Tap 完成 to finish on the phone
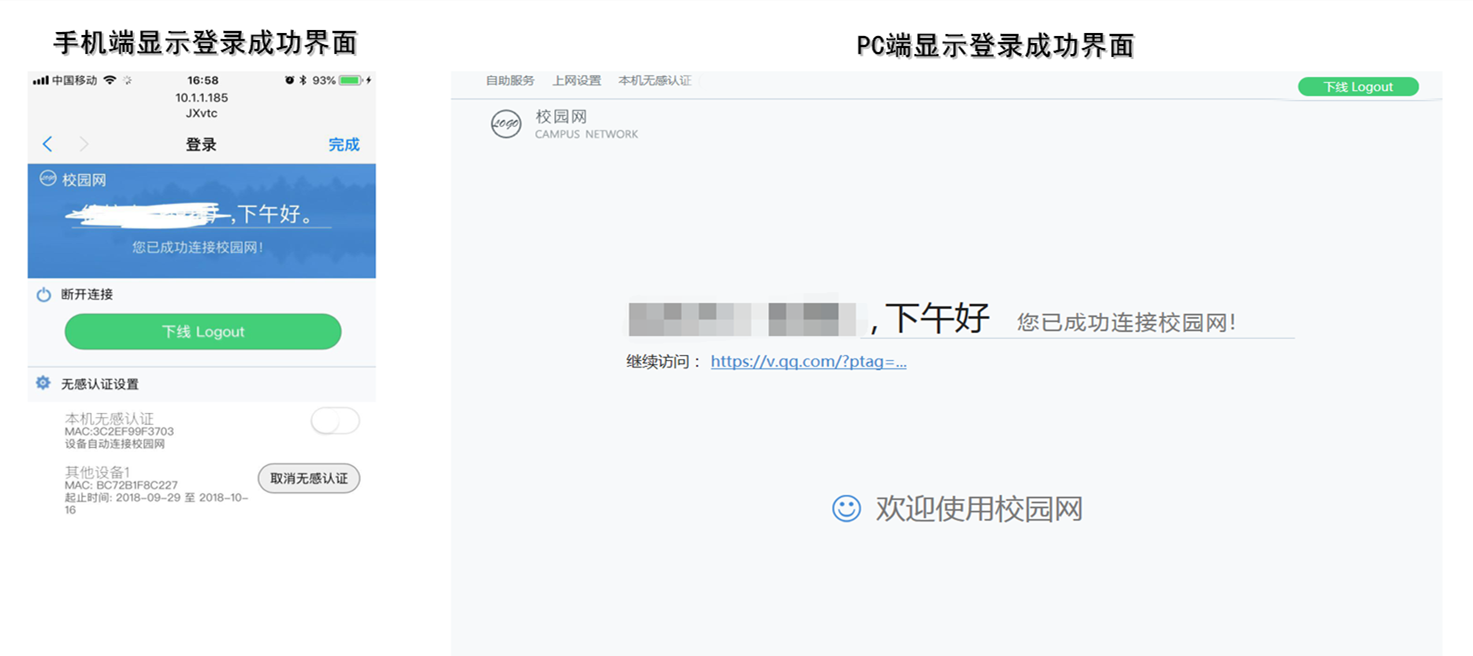 (344, 144)
